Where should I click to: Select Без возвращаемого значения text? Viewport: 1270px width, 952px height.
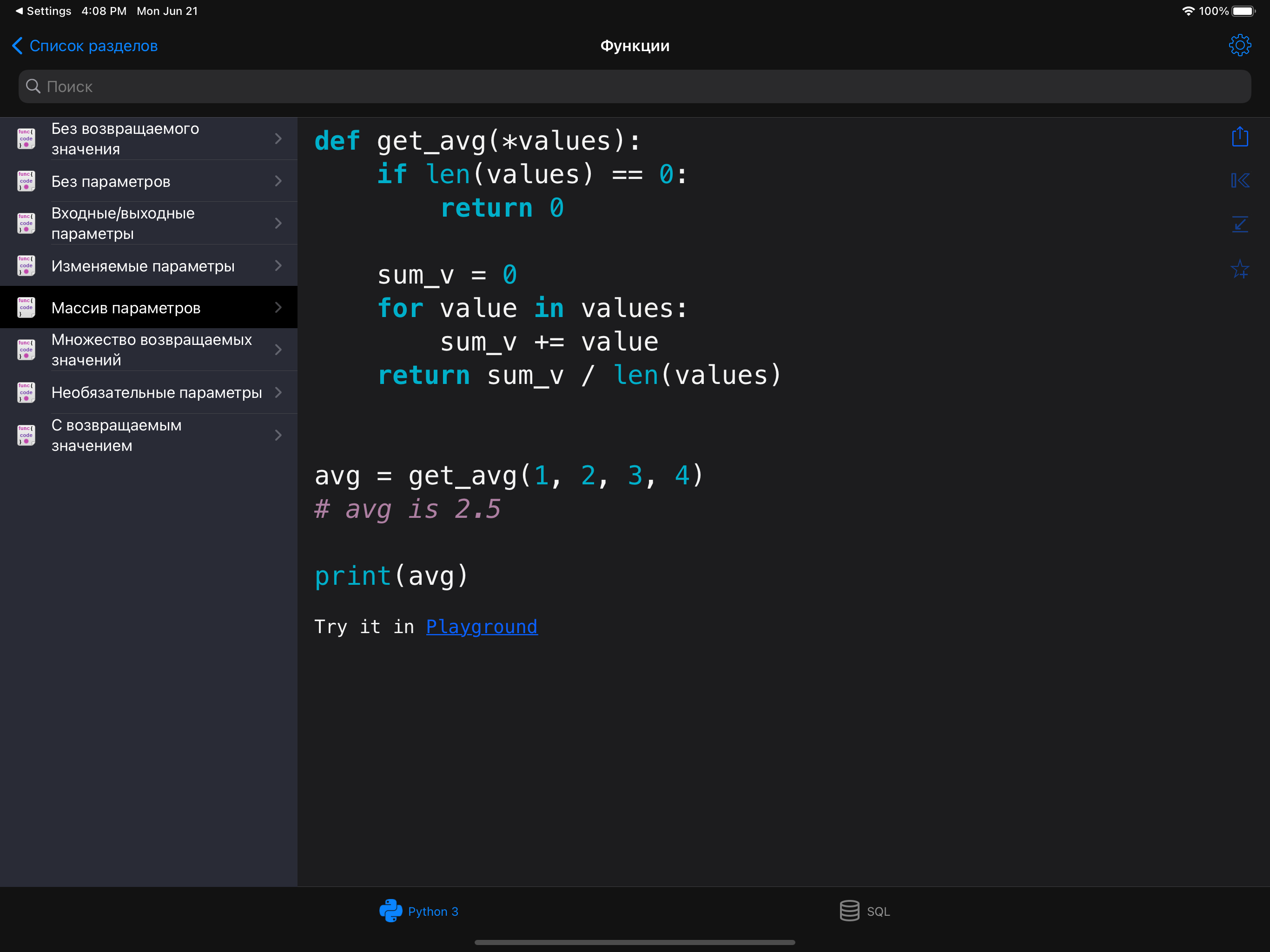pyautogui.click(x=125, y=139)
